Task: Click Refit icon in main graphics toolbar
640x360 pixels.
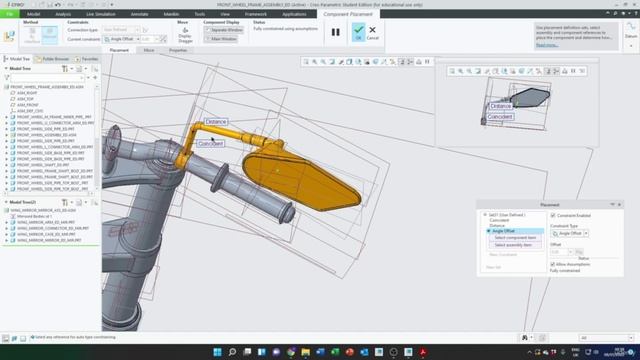Action: pos(306,62)
